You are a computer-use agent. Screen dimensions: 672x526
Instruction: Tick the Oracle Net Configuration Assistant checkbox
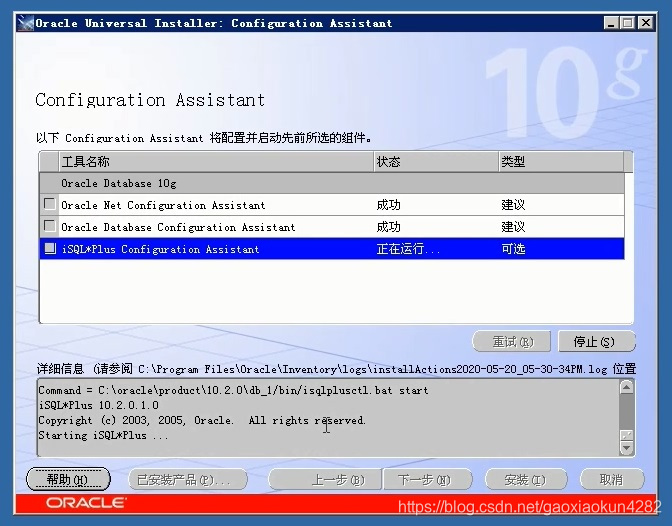click(x=50, y=204)
